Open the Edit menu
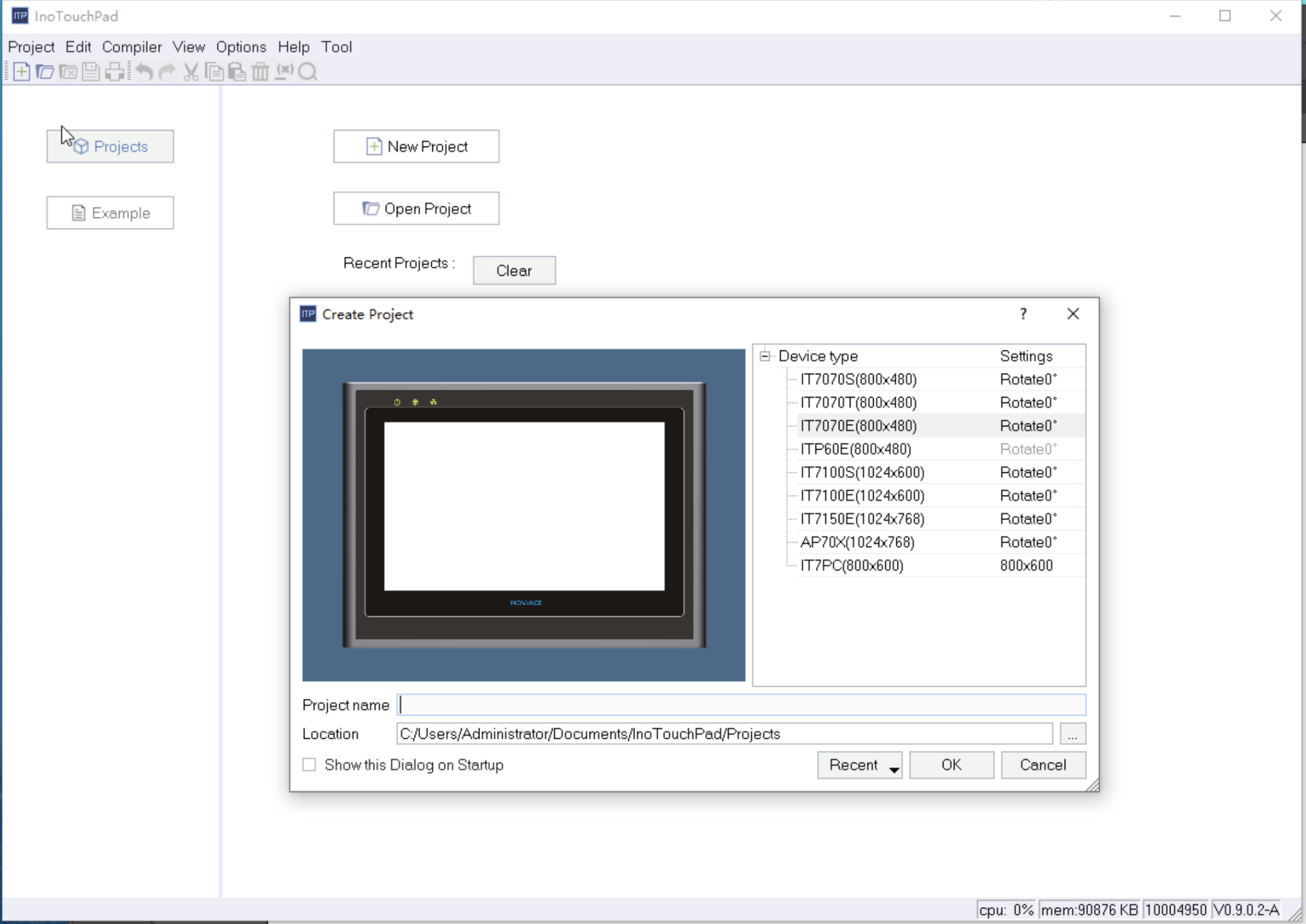Viewport: 1306px width, 924px height. click(78, 46)
